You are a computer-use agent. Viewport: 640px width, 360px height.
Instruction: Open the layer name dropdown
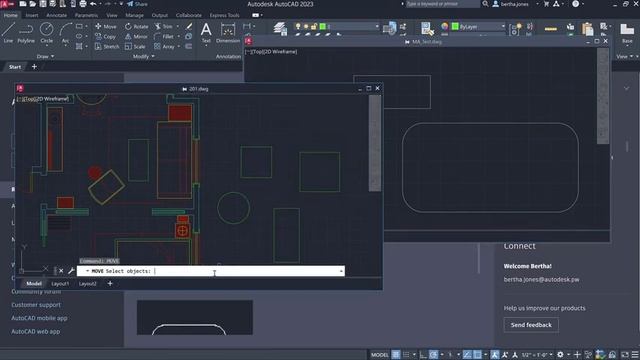click(x=377, y=26)
